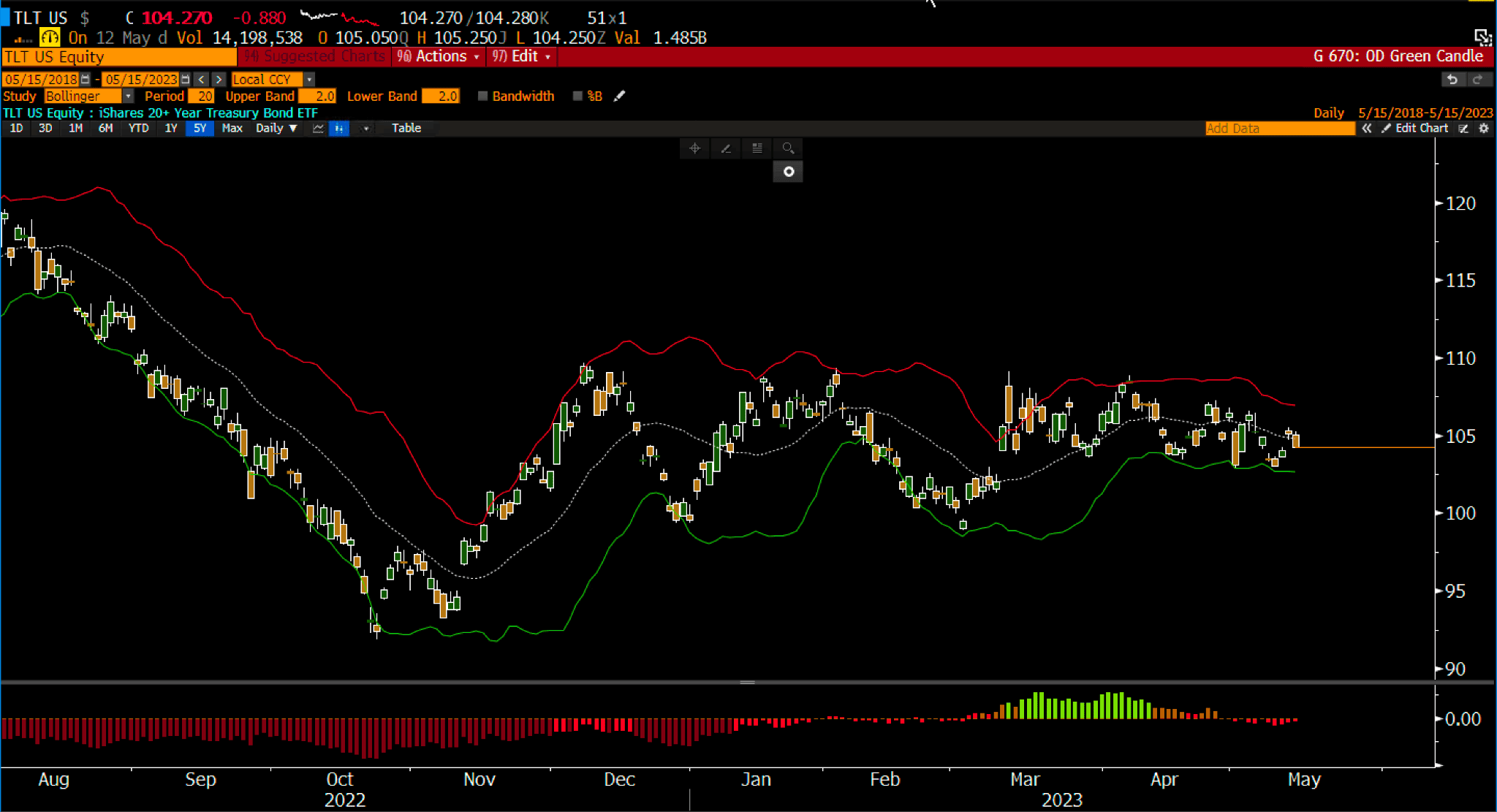Click the undo arrow icon
1497x812 pixels.
(1452, 79)
